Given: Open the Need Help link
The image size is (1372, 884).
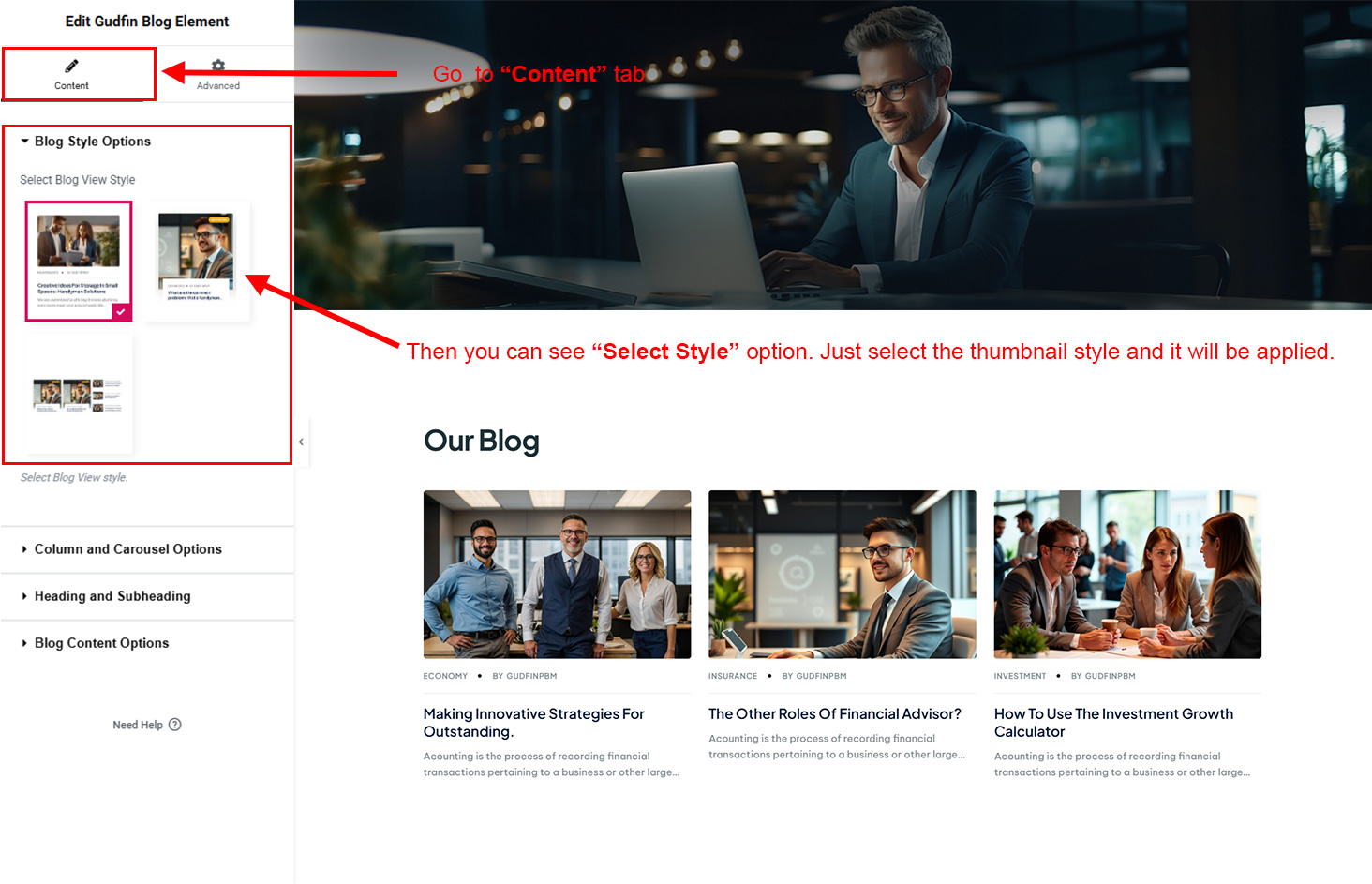Looking at the screenshot, I should 138,725.
